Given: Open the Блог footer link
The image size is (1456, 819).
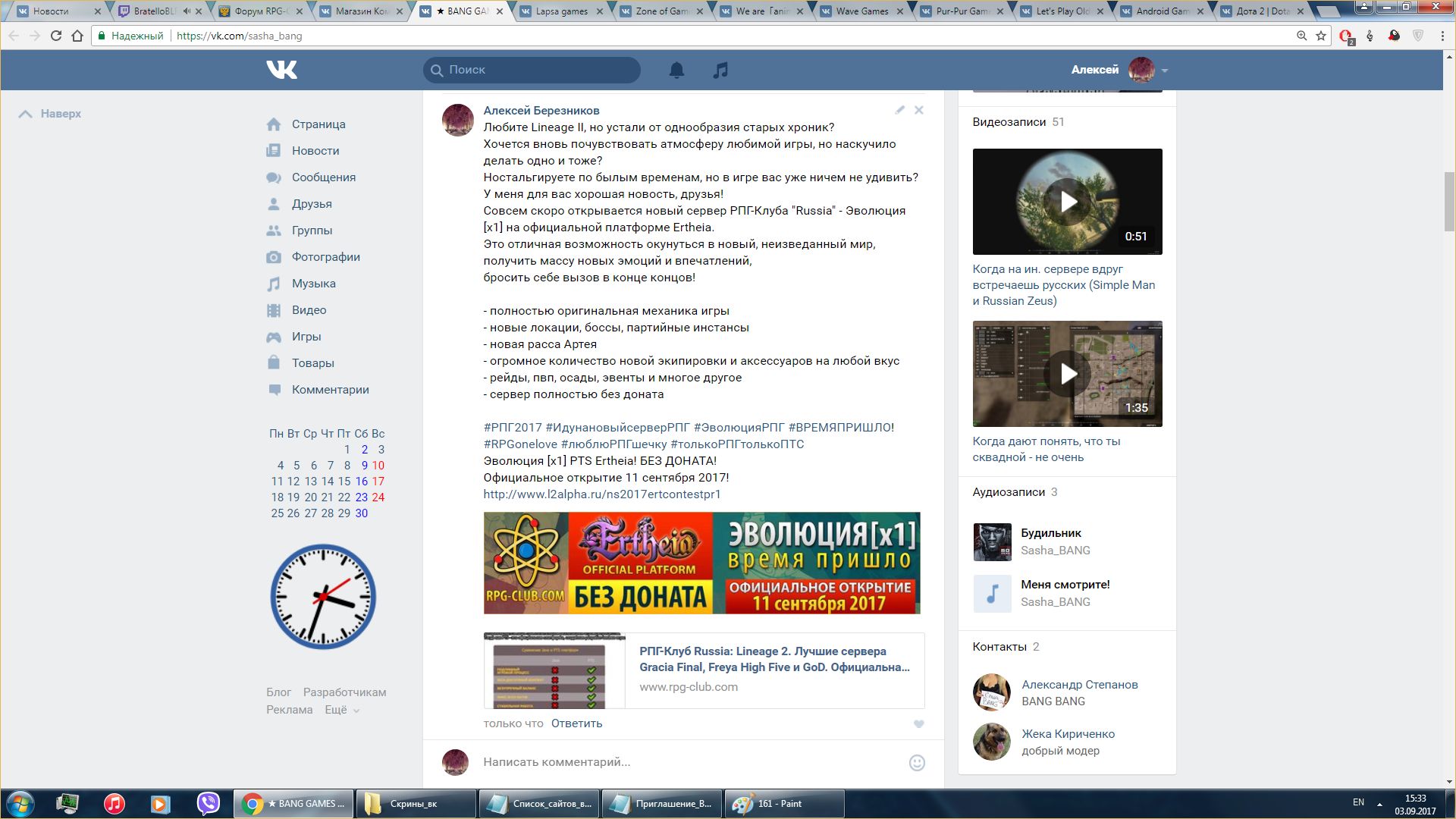Looking at the screenshot, I should coord(278,692).
